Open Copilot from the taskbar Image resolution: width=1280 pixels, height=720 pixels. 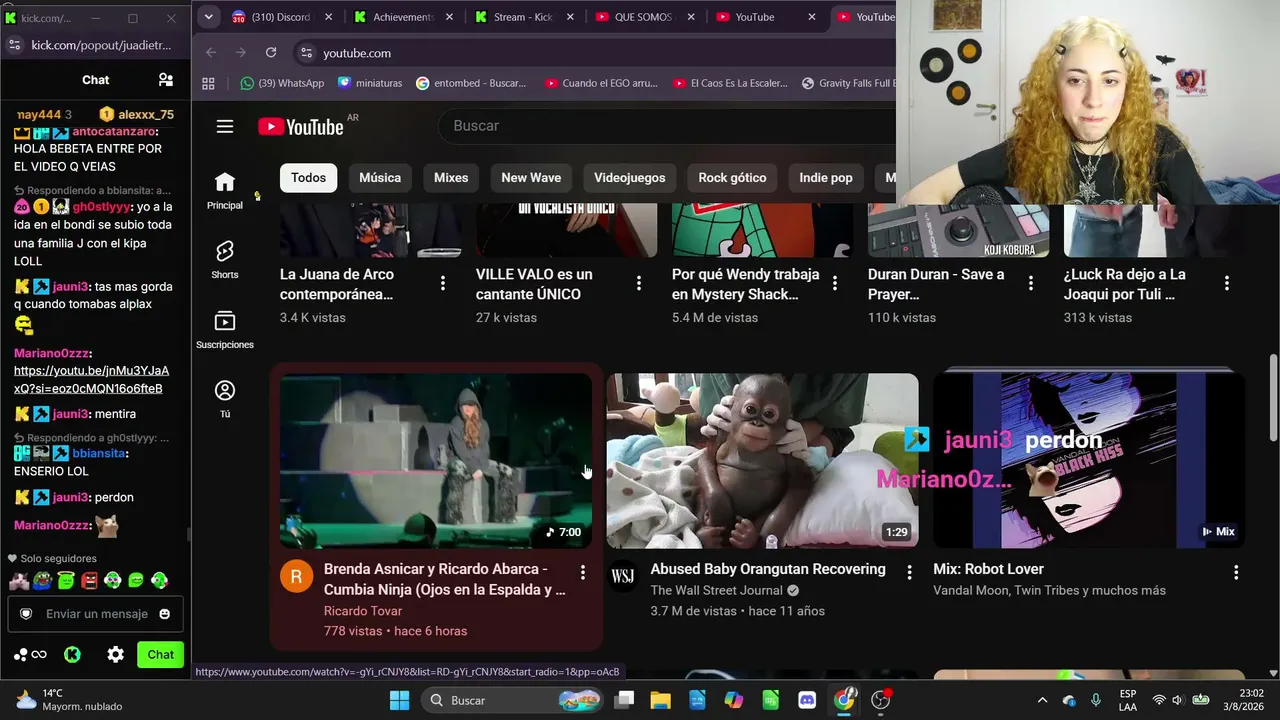click(x=734, y=700)
